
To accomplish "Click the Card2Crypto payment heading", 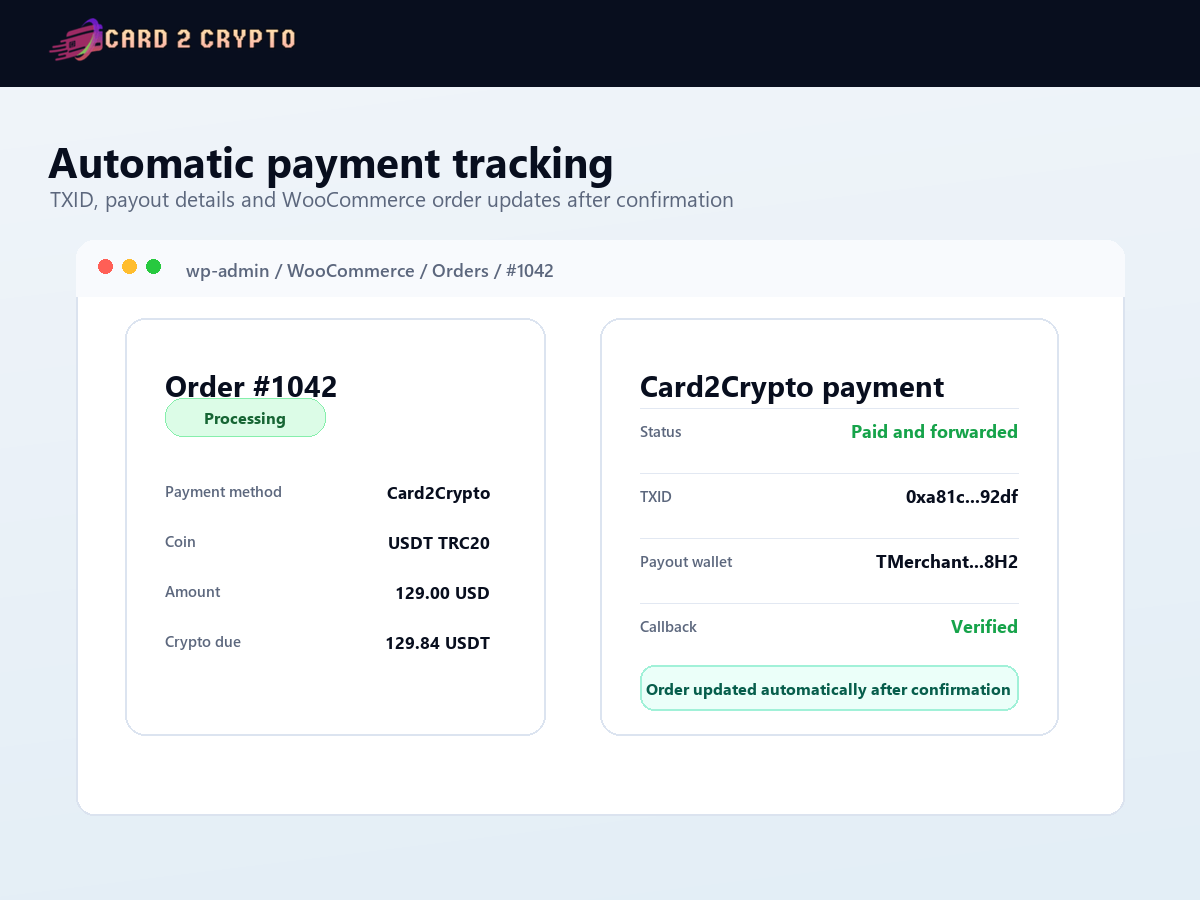I will pos(792,388).
